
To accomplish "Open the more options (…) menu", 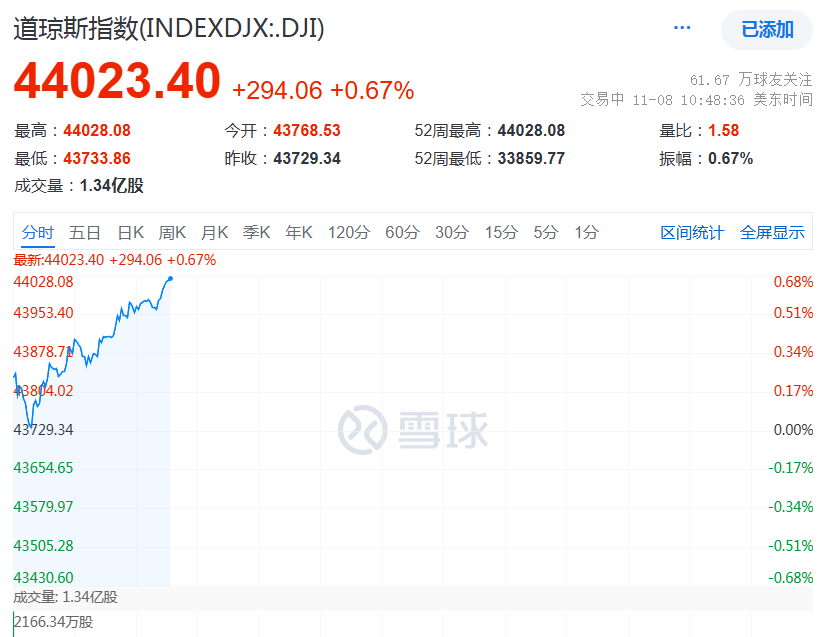I will (681, 27).
